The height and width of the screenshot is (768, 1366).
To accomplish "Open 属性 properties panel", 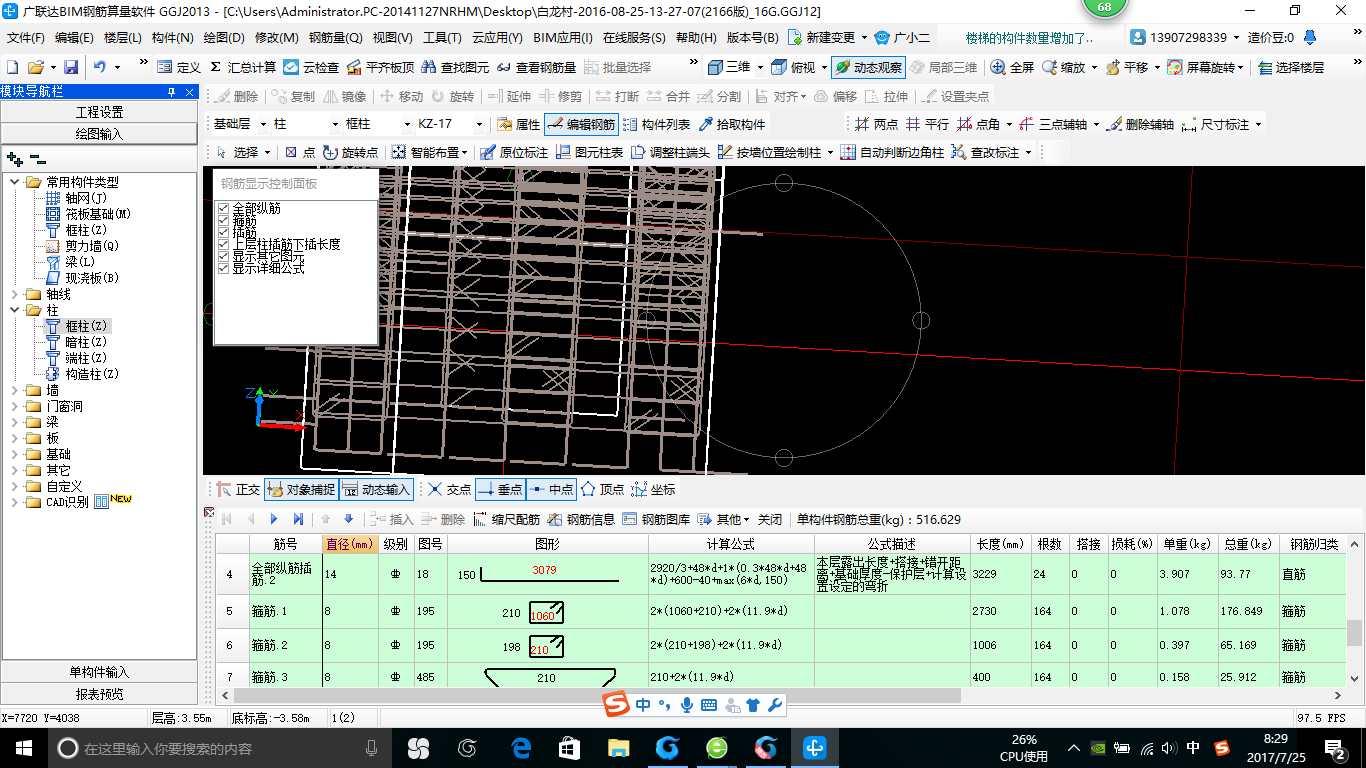I will 518,125.
